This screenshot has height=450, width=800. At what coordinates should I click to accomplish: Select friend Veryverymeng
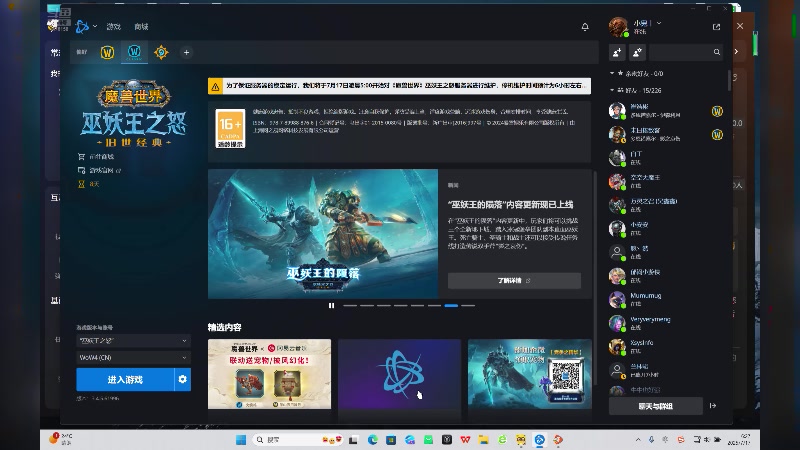(666, 323)
